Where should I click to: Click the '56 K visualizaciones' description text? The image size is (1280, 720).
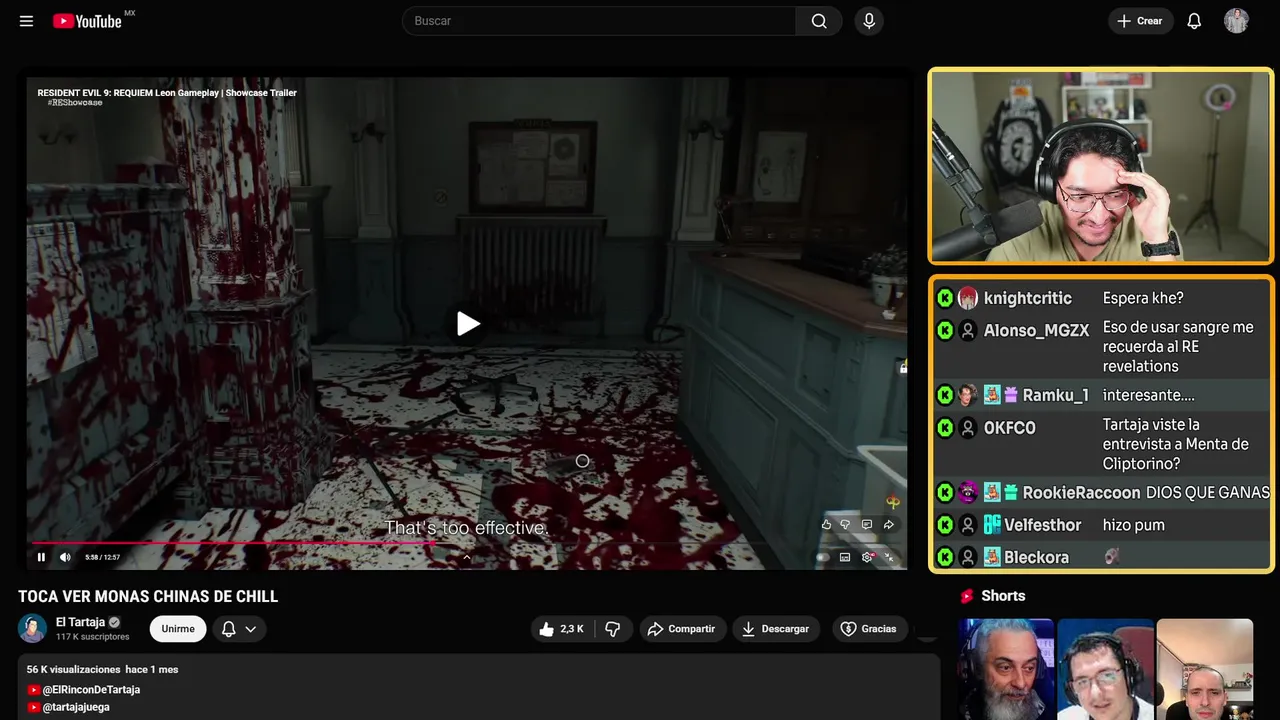tap(73, 669)
